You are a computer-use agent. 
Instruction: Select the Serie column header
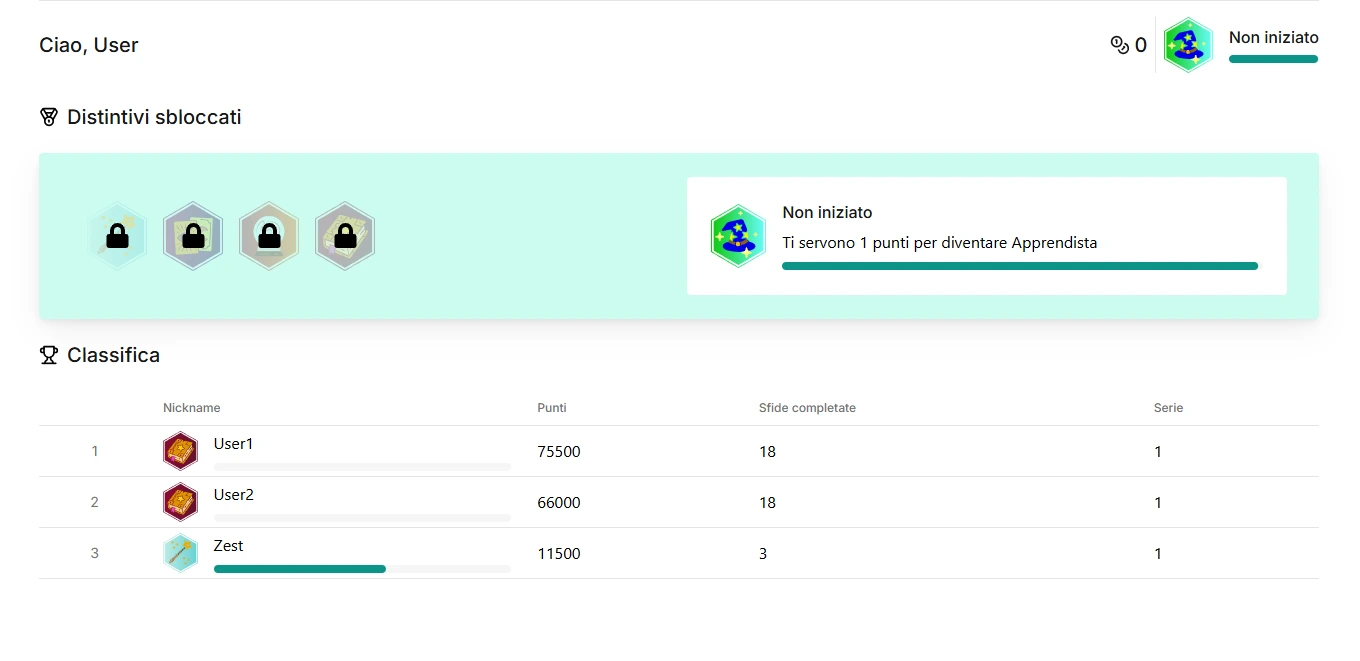click(1168, 408)
